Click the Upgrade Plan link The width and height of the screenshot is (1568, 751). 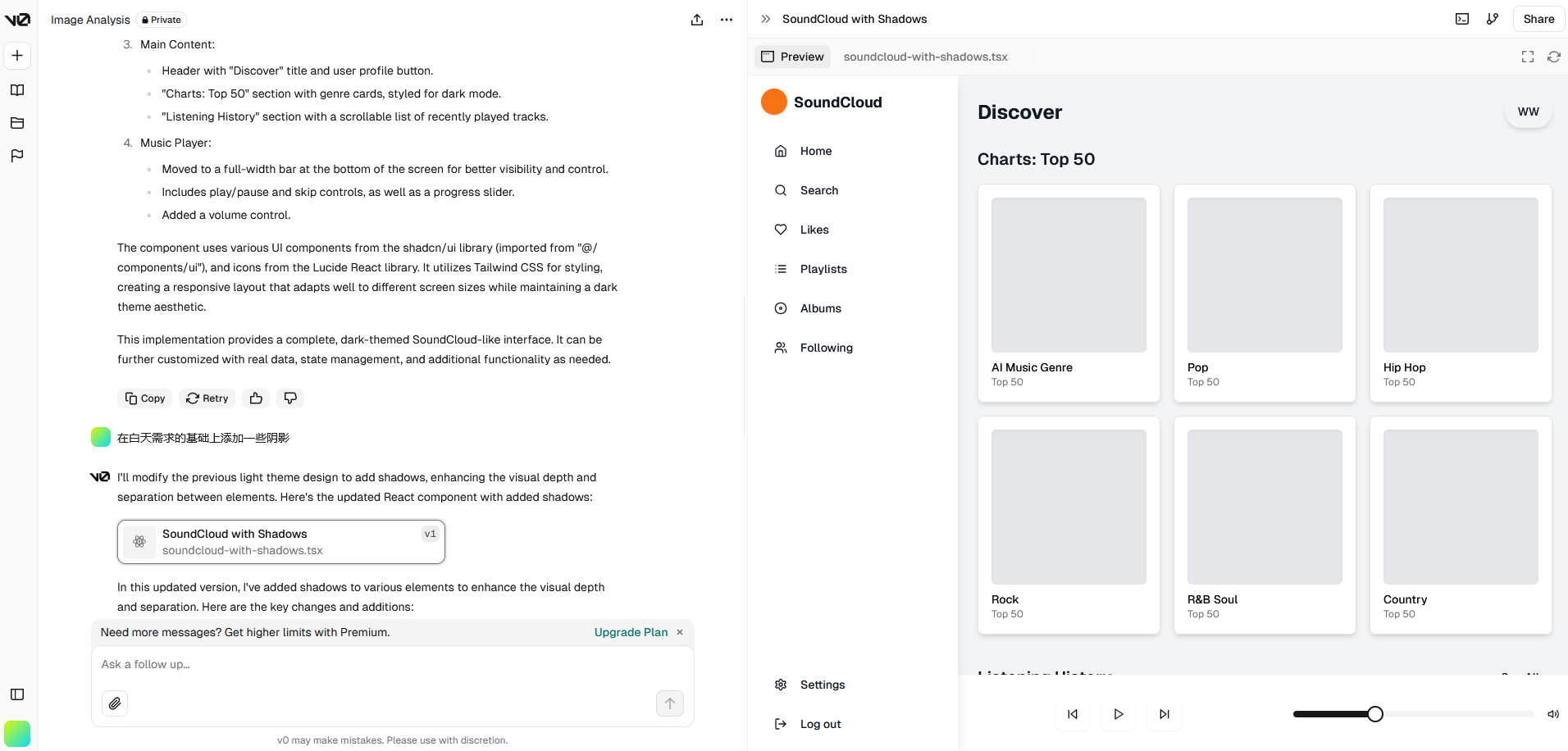click(631, 632)
